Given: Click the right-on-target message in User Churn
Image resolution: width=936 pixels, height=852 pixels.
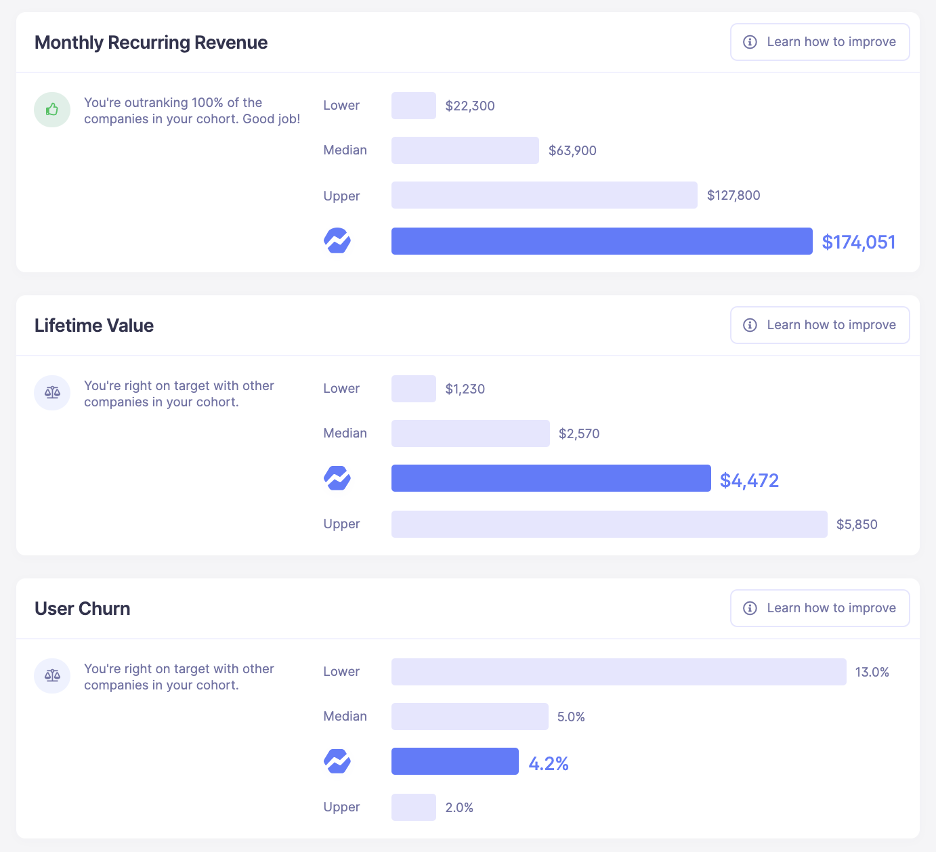Looking at the screenshot, I should click(179, 676).
